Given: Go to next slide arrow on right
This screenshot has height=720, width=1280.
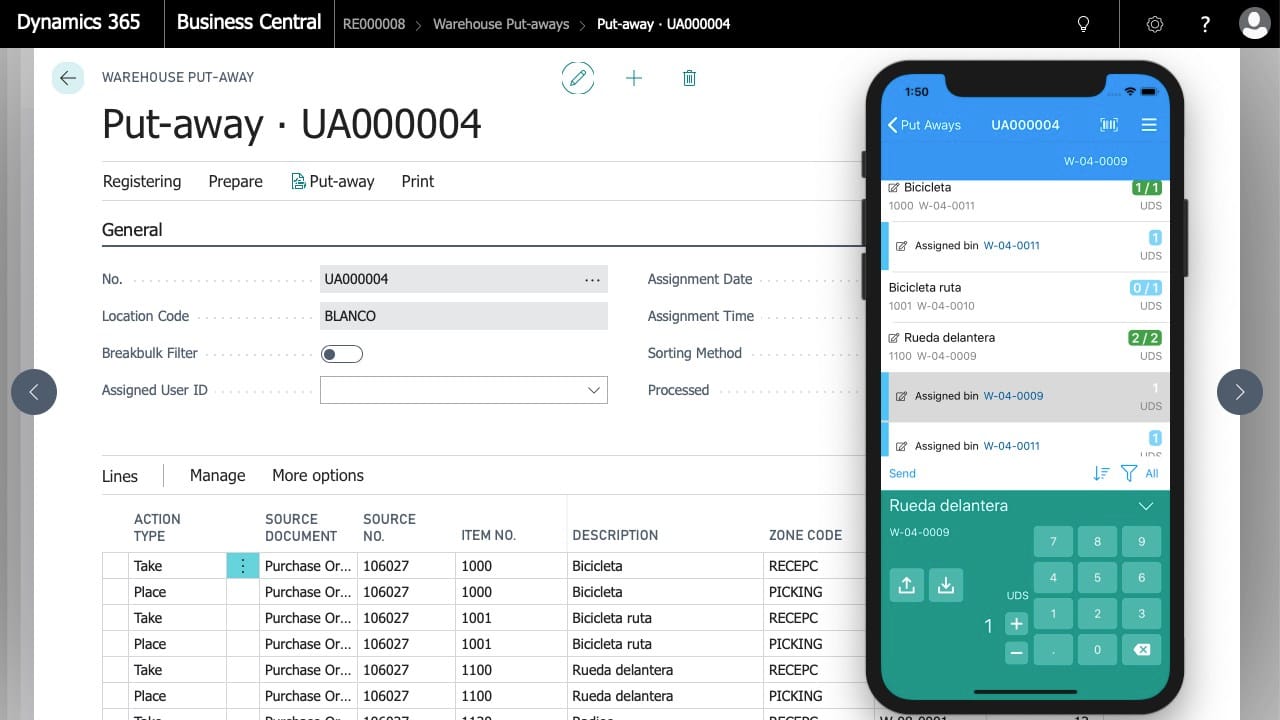Looking at the screenshot, I should coord(1240,392).
